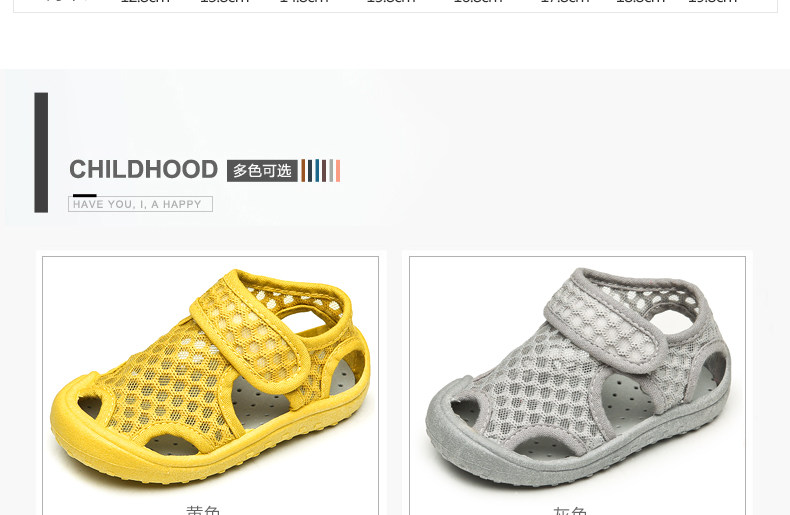Click the tall dark vertical bar
Screen dimensions: 790x515
(x=41, y=152)
